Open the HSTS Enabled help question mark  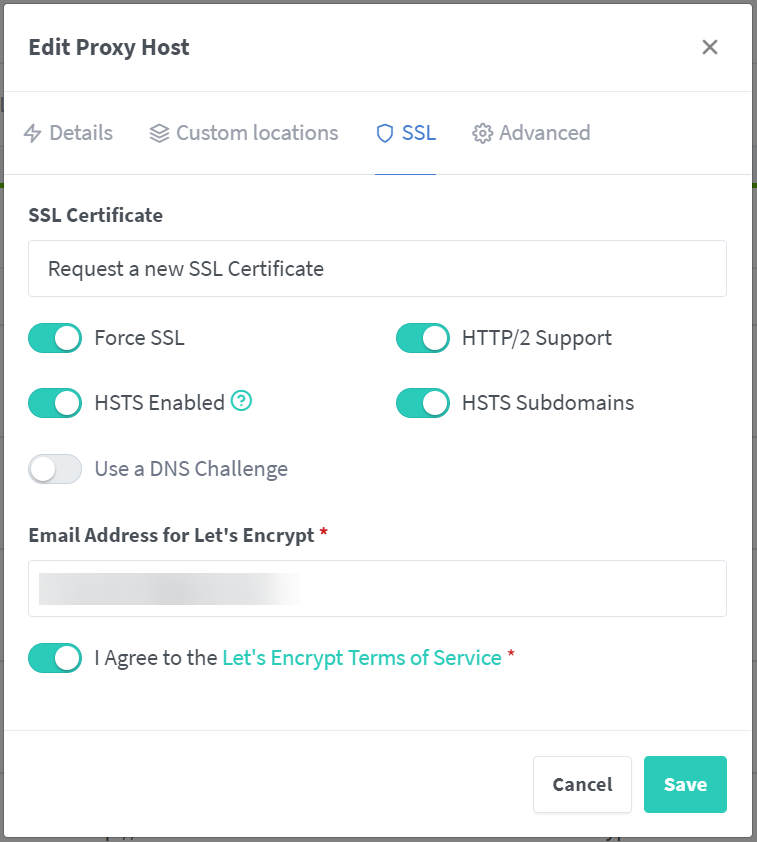click(x=241, y=402)
